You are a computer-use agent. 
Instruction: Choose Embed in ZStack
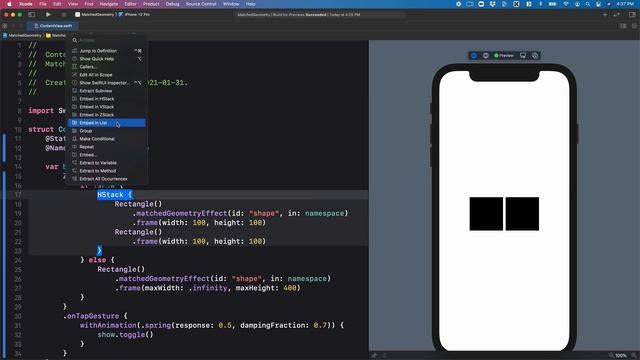[107, 115]
